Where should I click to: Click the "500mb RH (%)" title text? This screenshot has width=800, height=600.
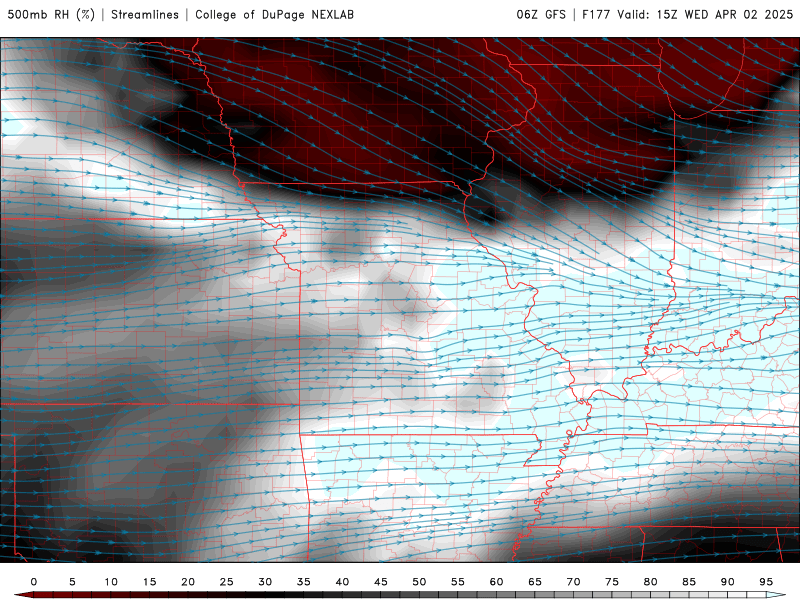pyautogui.click(x=51, y=15)
